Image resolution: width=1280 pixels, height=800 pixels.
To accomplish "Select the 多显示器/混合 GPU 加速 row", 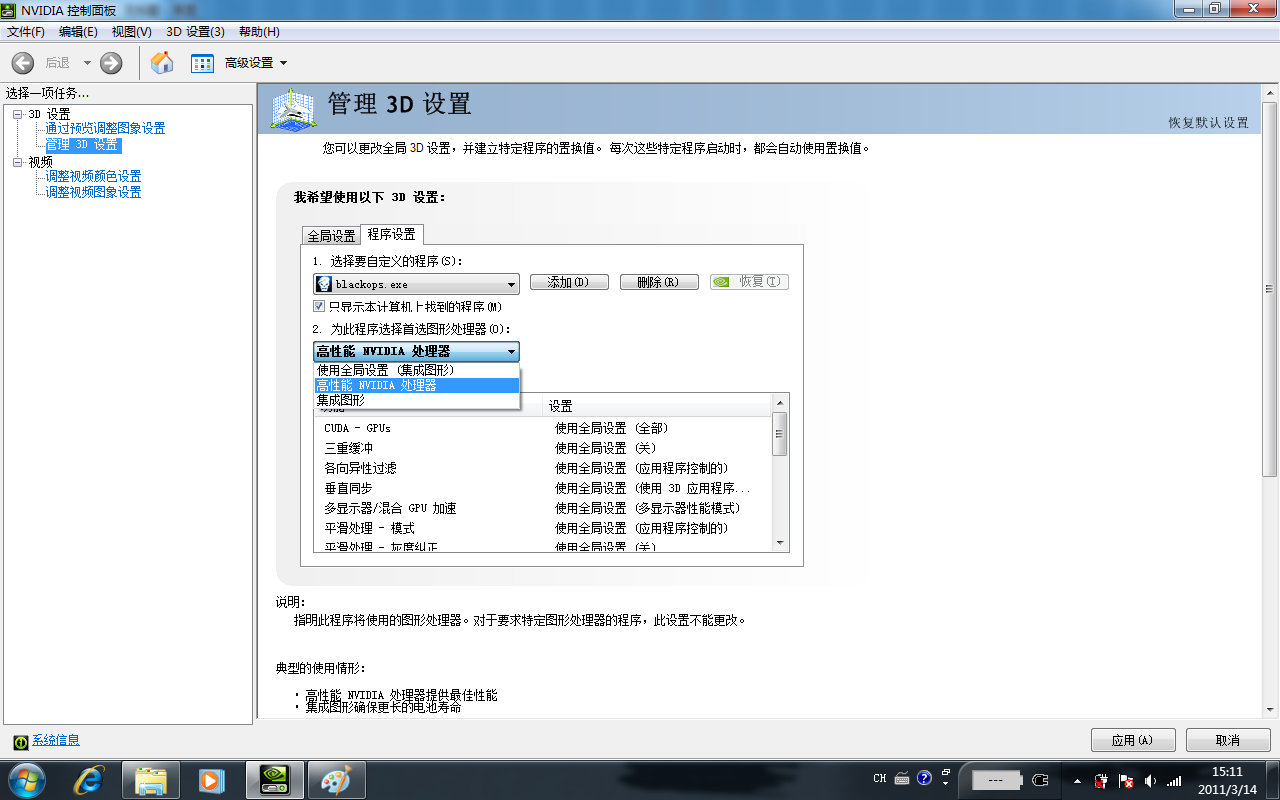I will coord(542,508).
